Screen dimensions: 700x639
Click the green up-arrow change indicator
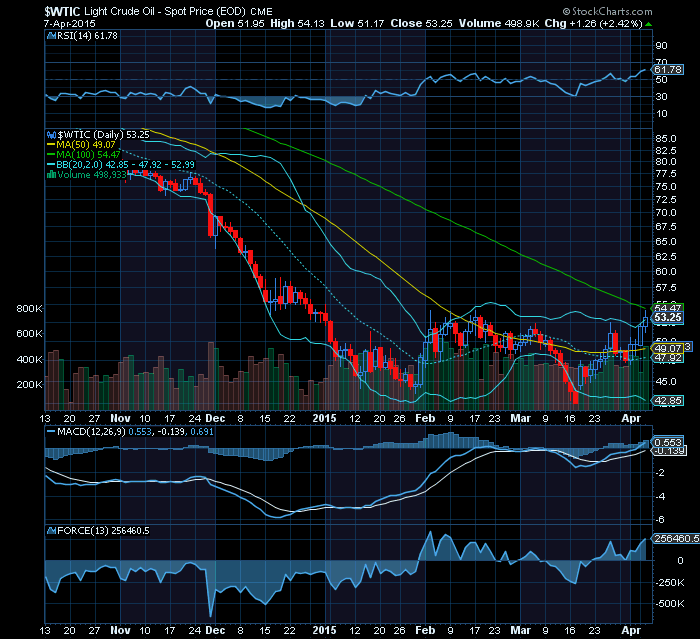pyautogui.click(x=648, y=24)
